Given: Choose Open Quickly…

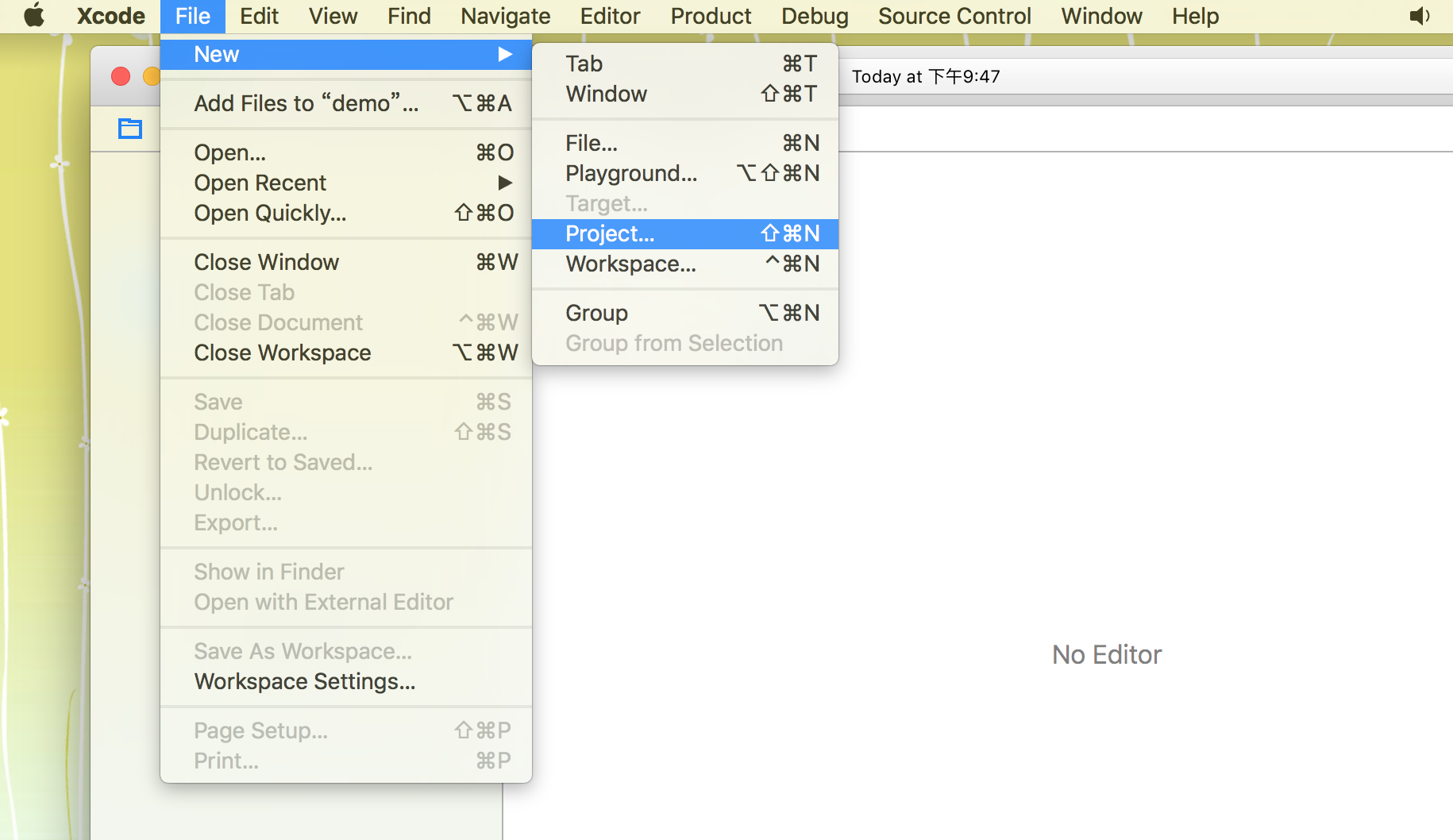Looking at the screenshot, I should [x=346, y=213].
